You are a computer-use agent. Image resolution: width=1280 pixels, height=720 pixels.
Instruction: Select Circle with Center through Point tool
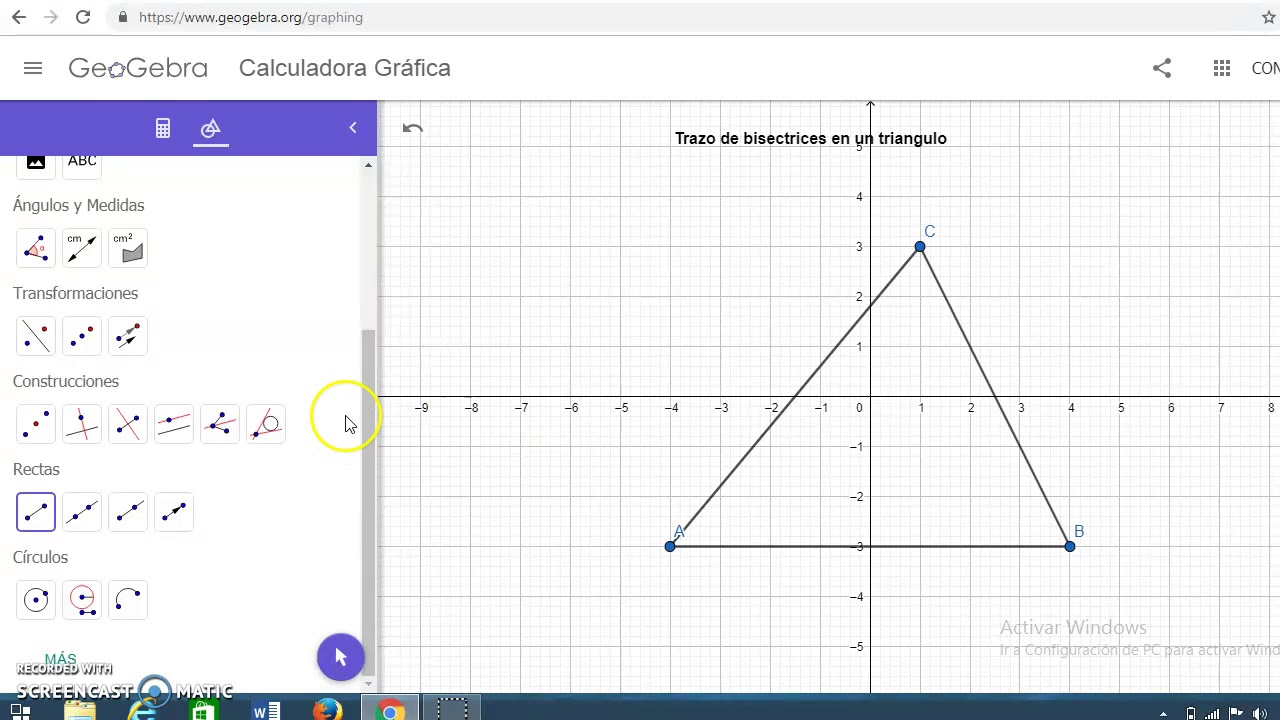tap(36, 600)
